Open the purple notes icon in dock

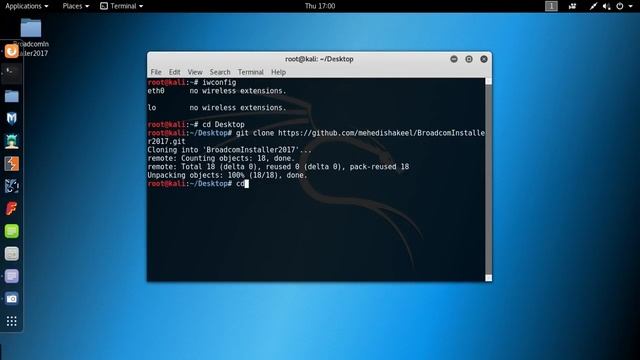point(11,276)
